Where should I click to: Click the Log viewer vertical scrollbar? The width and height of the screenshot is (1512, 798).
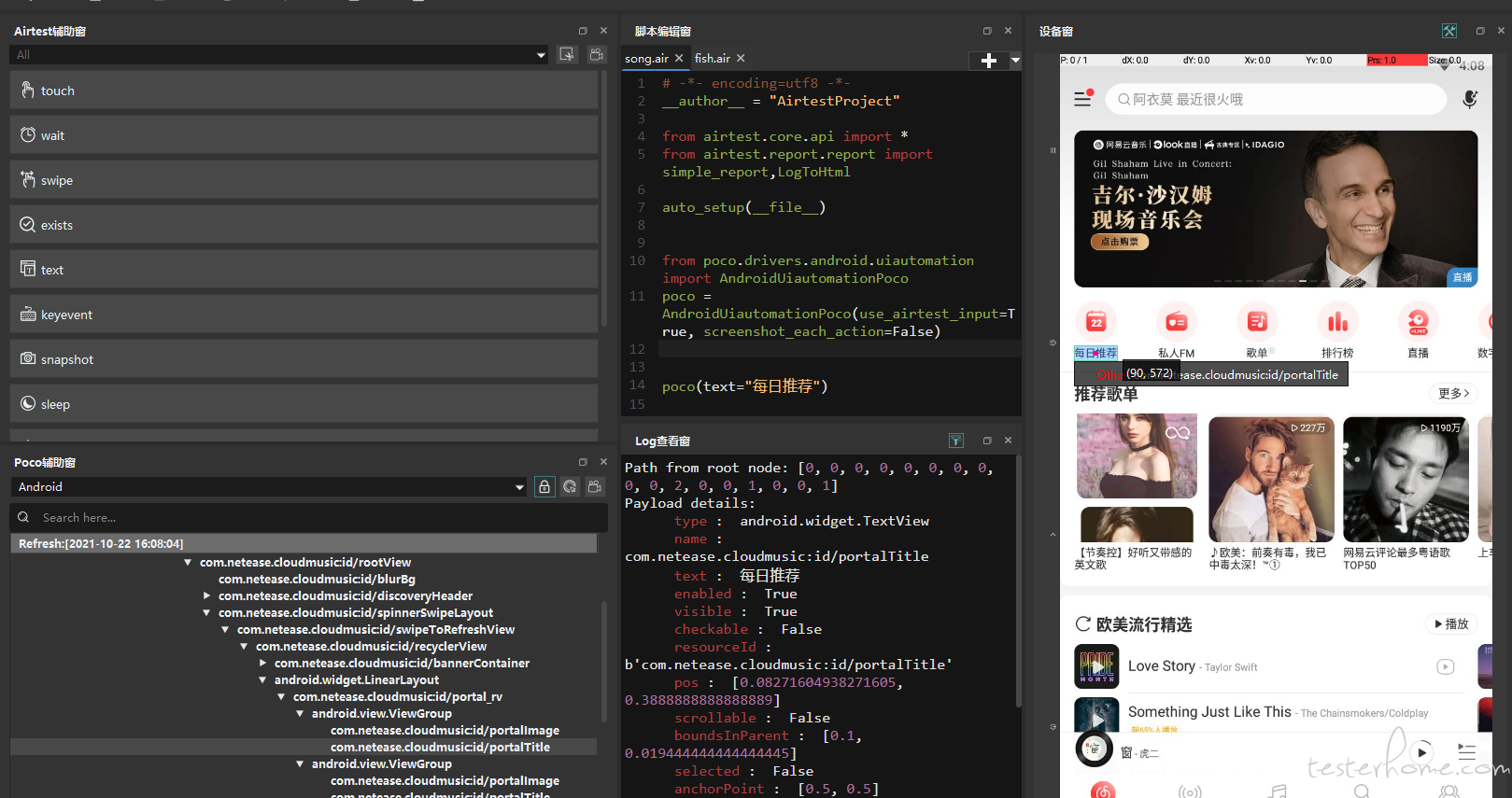point(1017,581)
